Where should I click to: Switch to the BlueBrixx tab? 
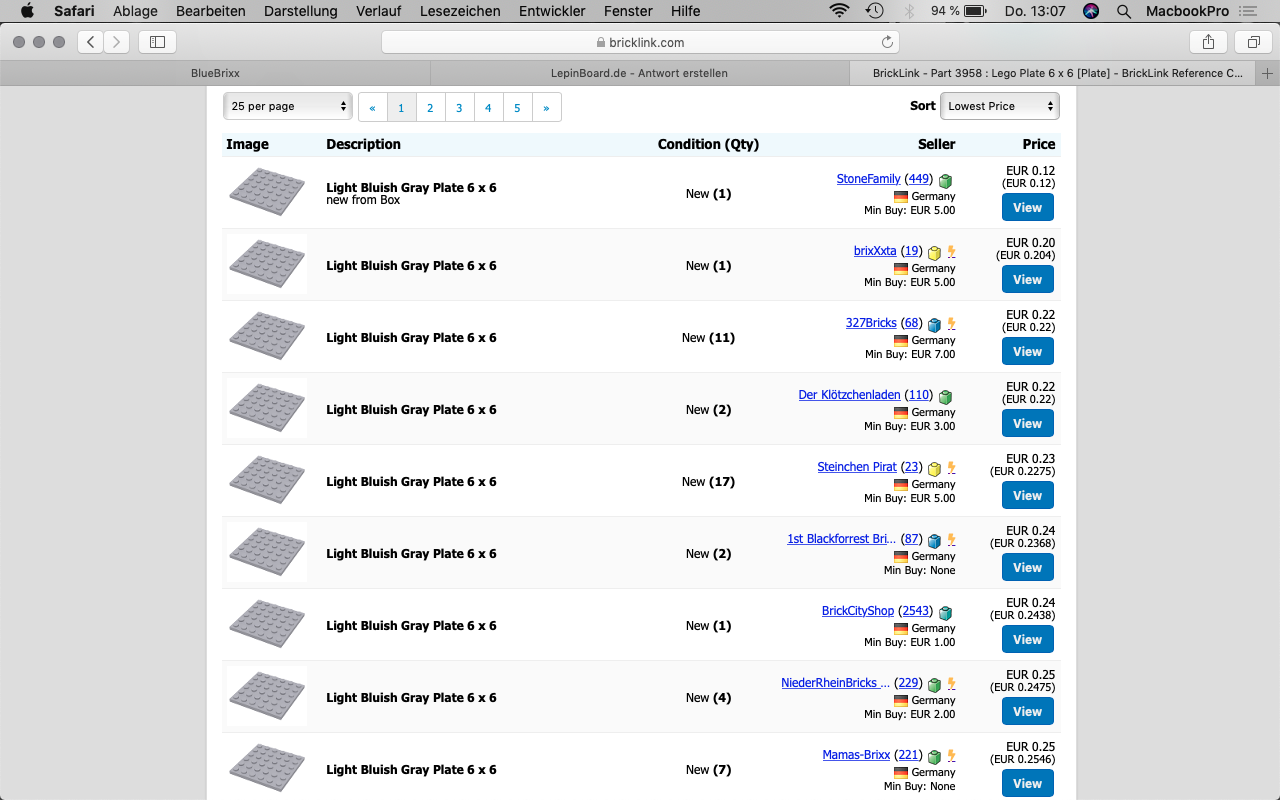tap(215, 73)
